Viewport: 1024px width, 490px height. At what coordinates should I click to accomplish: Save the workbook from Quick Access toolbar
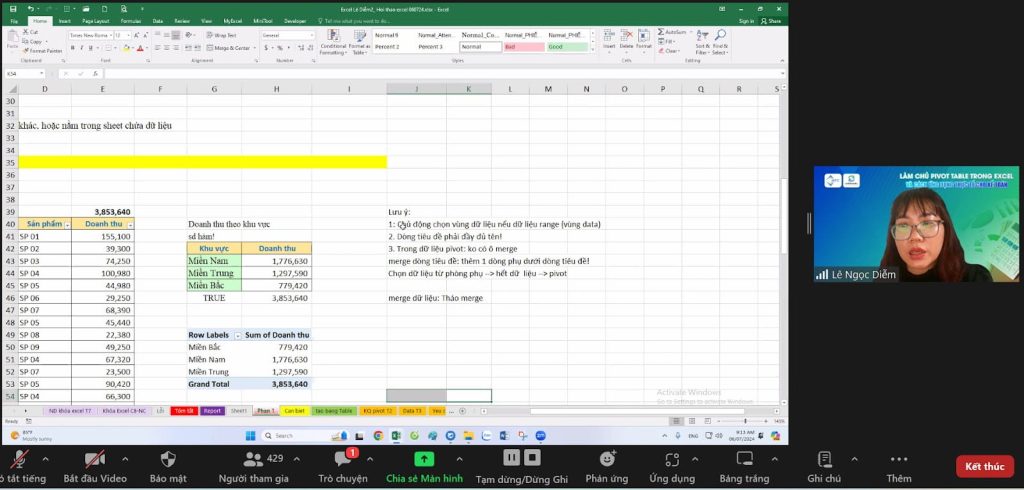pos(13,9)
